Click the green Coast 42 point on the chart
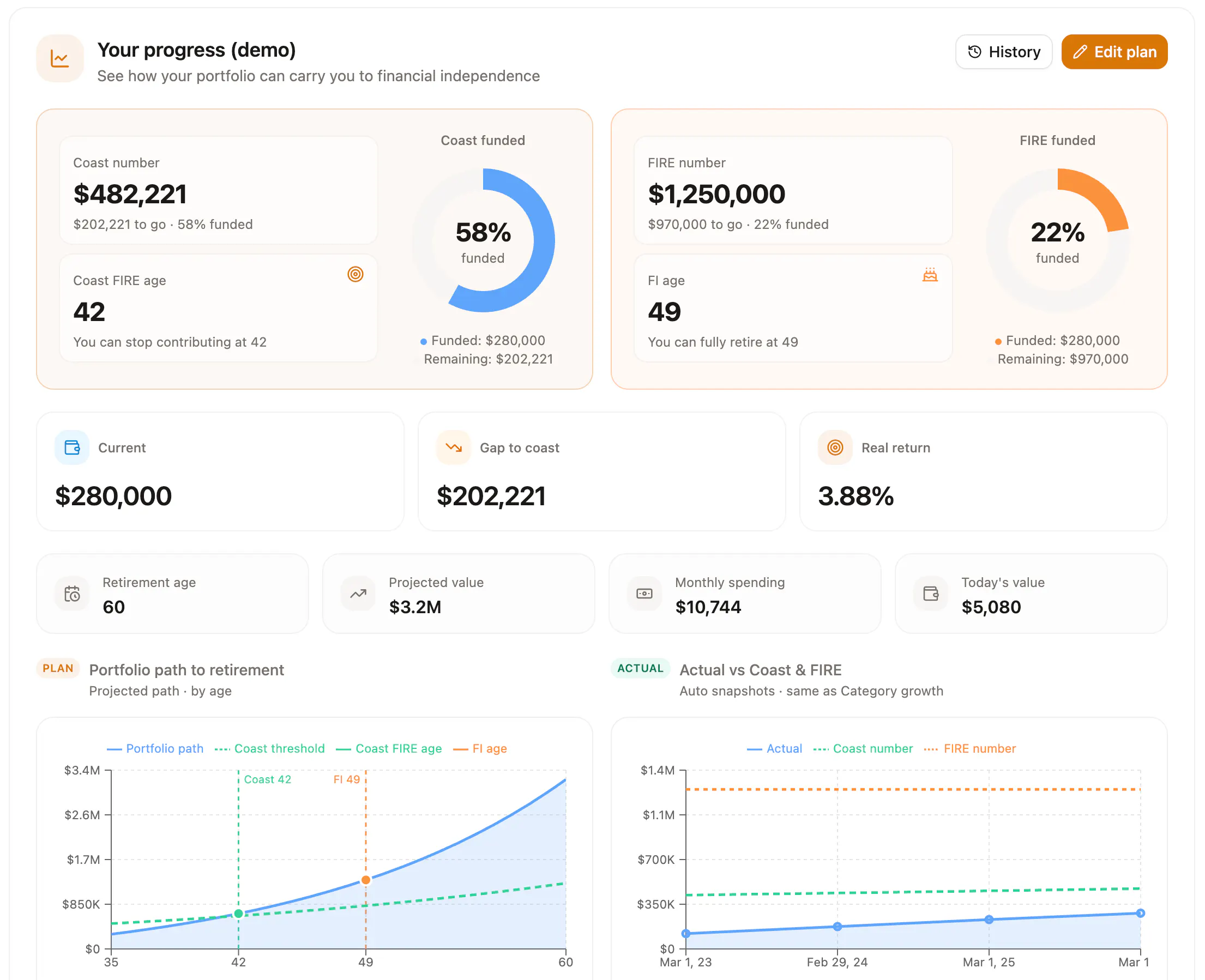This screenshot has width=1205, height=980. point(238,914)
